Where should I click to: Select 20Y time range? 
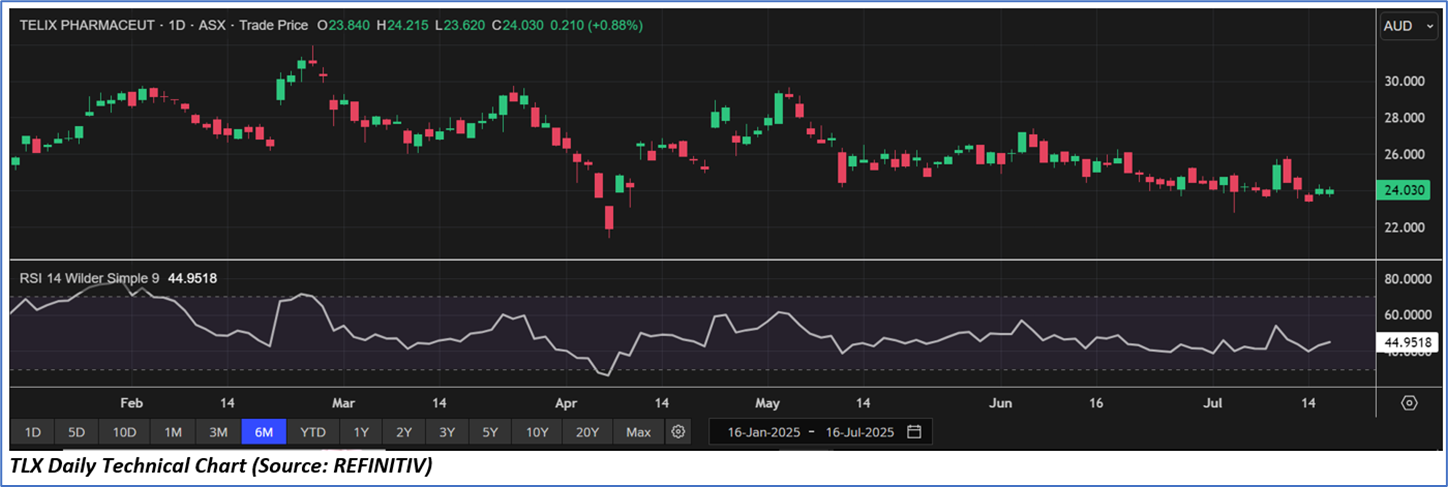(587, 432)
